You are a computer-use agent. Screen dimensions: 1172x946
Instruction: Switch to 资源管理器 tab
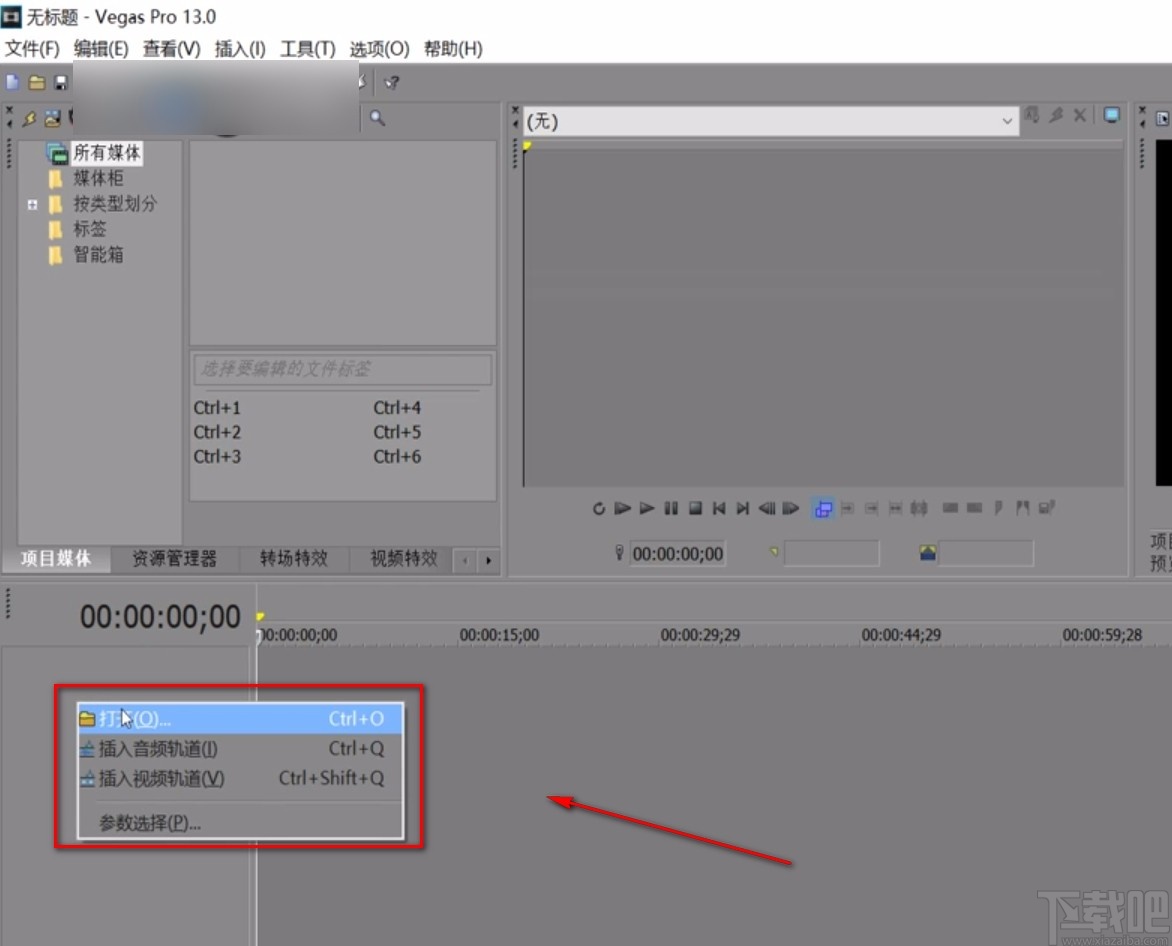(174, 558)
